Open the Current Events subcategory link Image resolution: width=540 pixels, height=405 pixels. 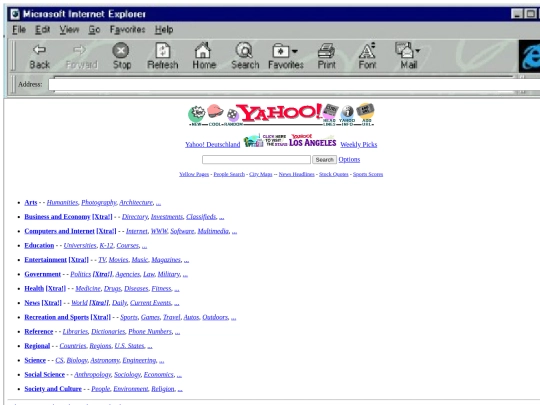pyautogui.click(x=150, y=303)
